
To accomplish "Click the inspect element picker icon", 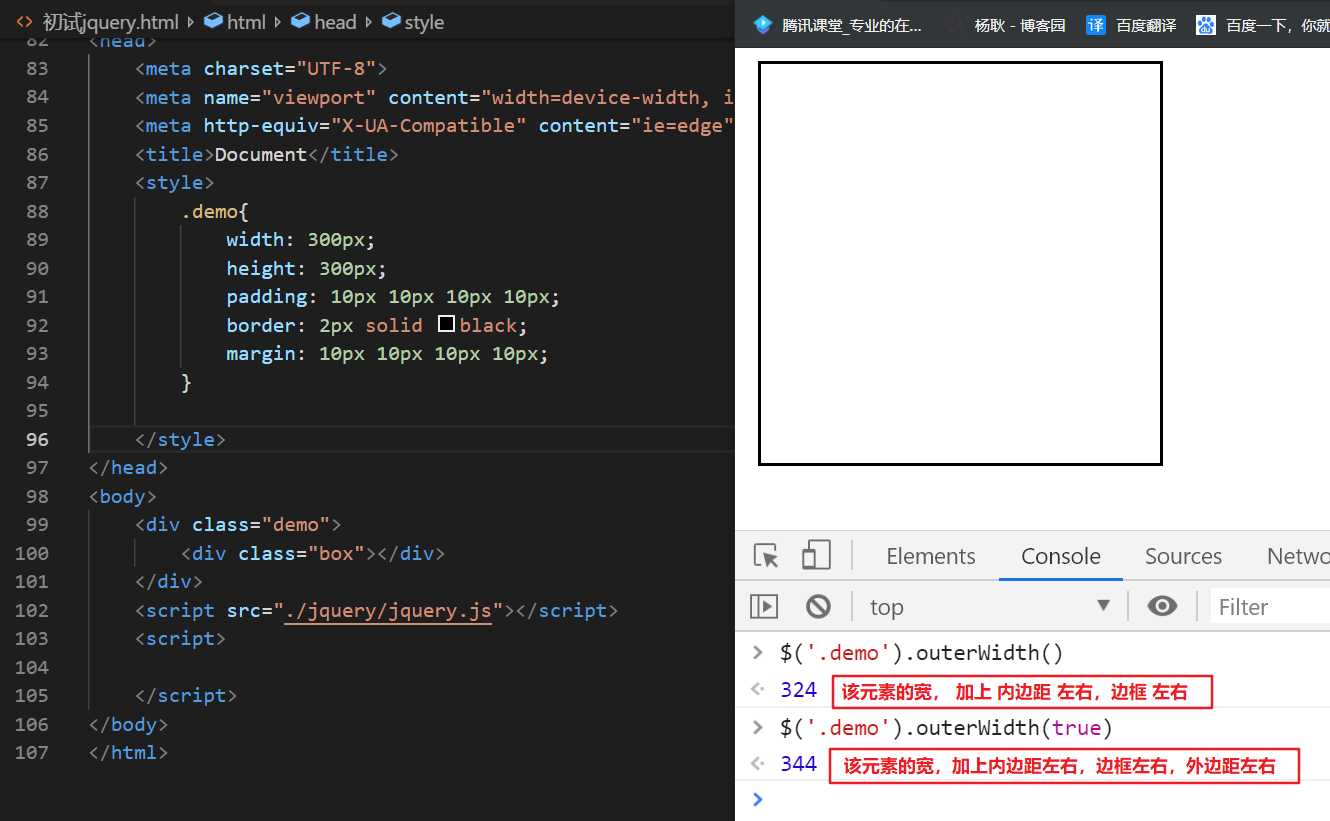I will point(766,556).
